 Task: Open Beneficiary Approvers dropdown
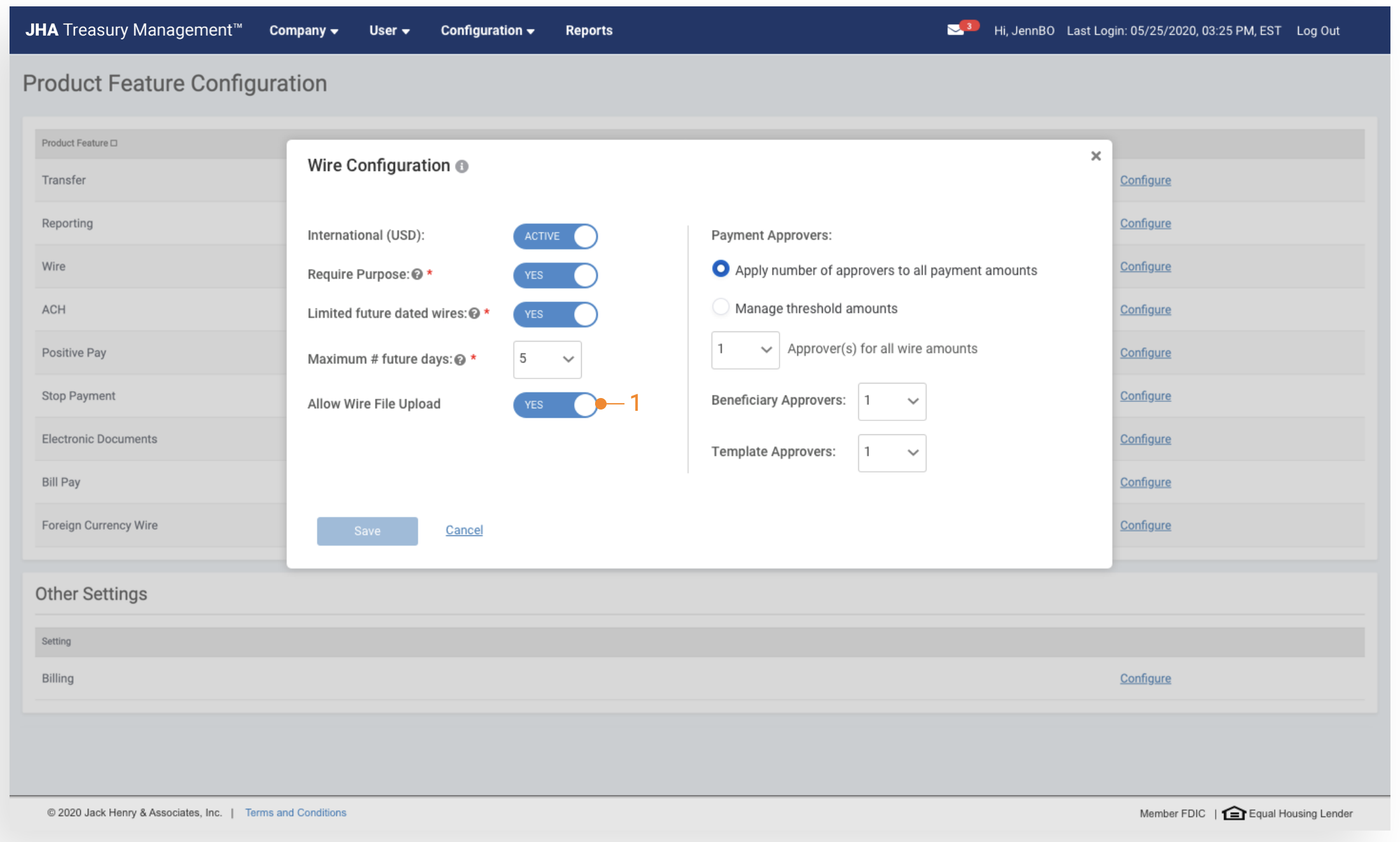(x=891, y=401)
